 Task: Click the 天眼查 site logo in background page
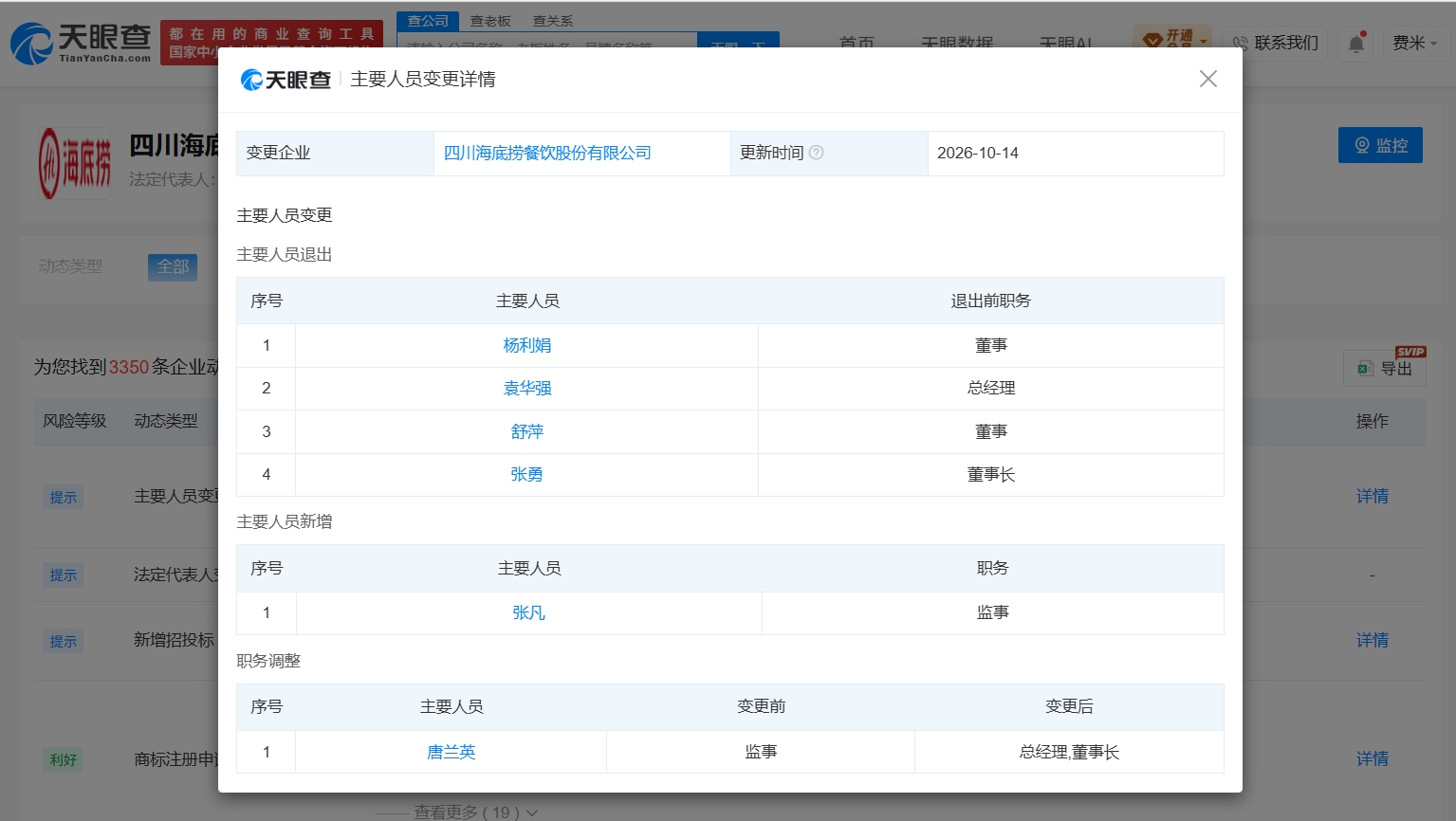click(81, 43)
